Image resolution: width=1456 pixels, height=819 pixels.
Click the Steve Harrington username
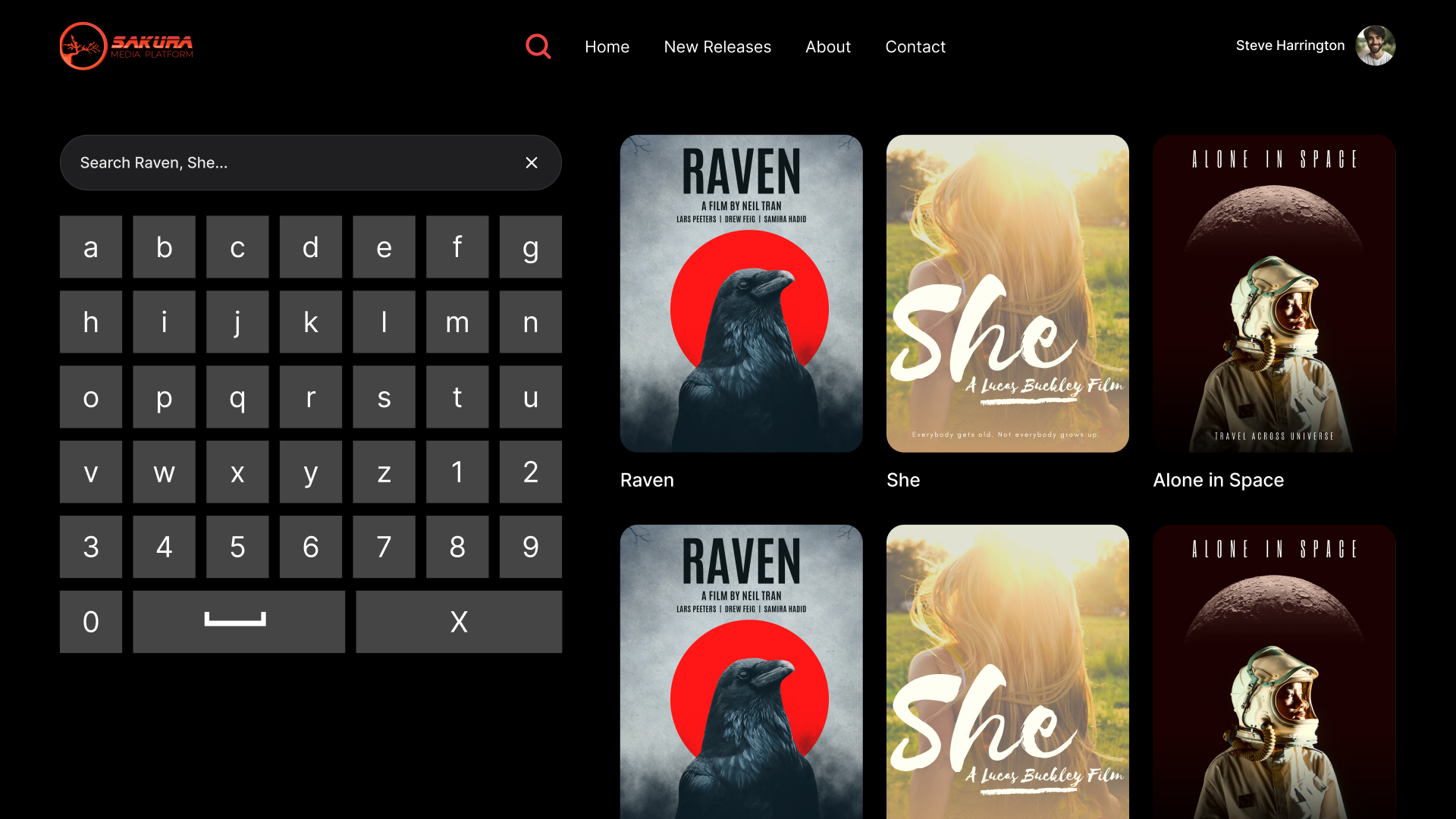tap(1290, 45)
